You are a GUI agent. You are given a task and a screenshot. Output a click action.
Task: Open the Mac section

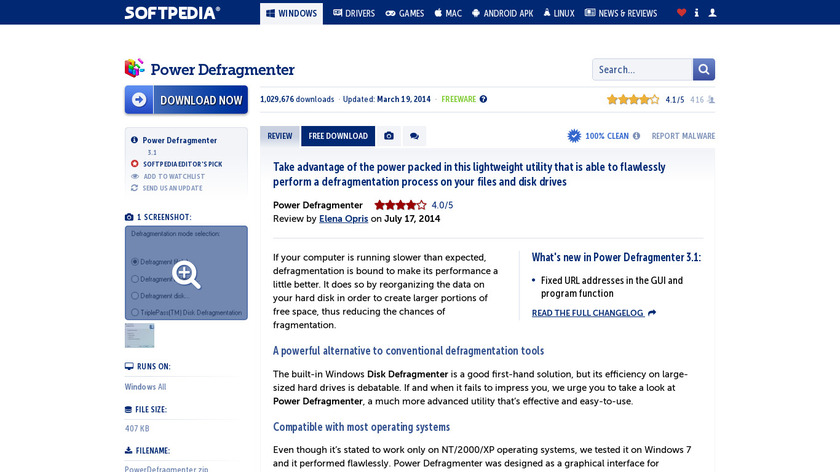coord(448,13)
